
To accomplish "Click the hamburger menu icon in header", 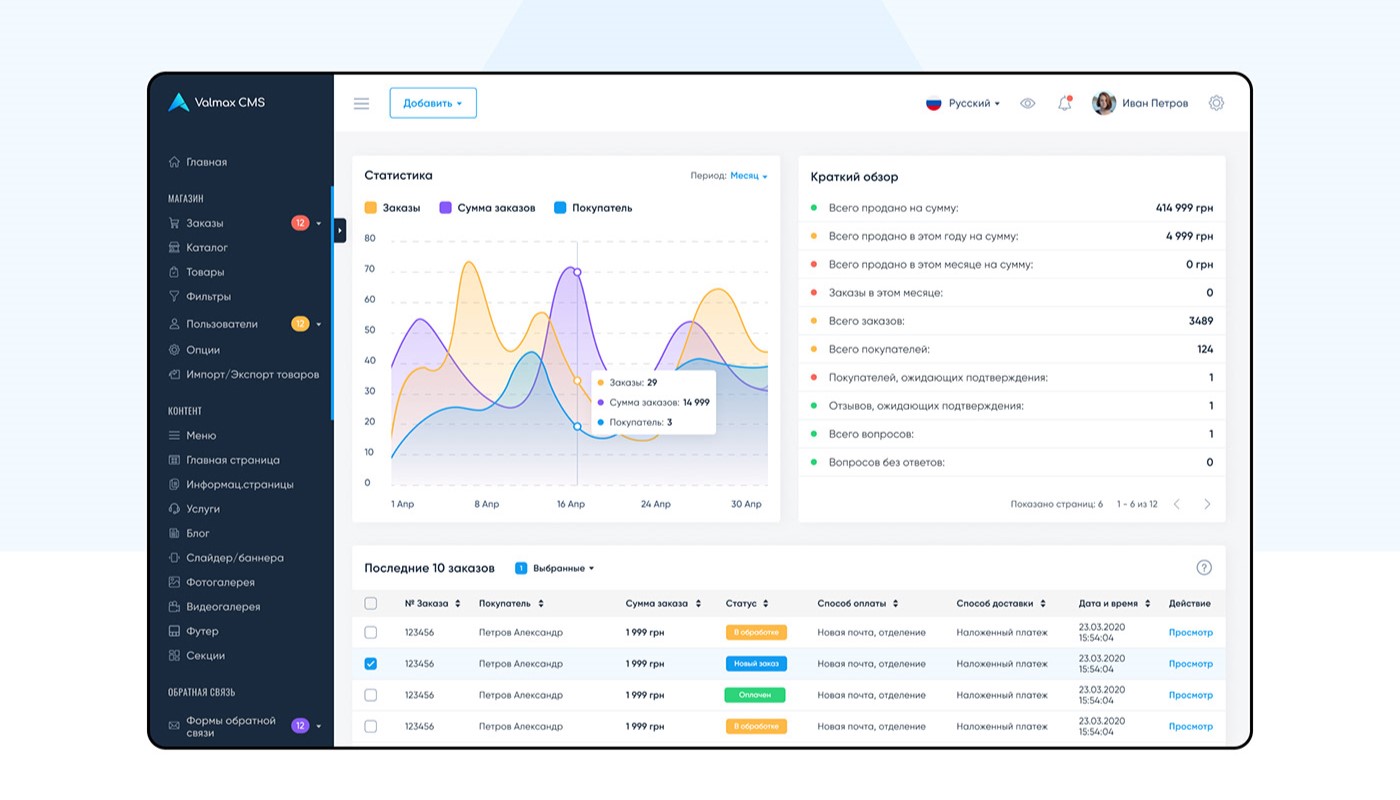I will pyautogui.click(x=361, y=103).
